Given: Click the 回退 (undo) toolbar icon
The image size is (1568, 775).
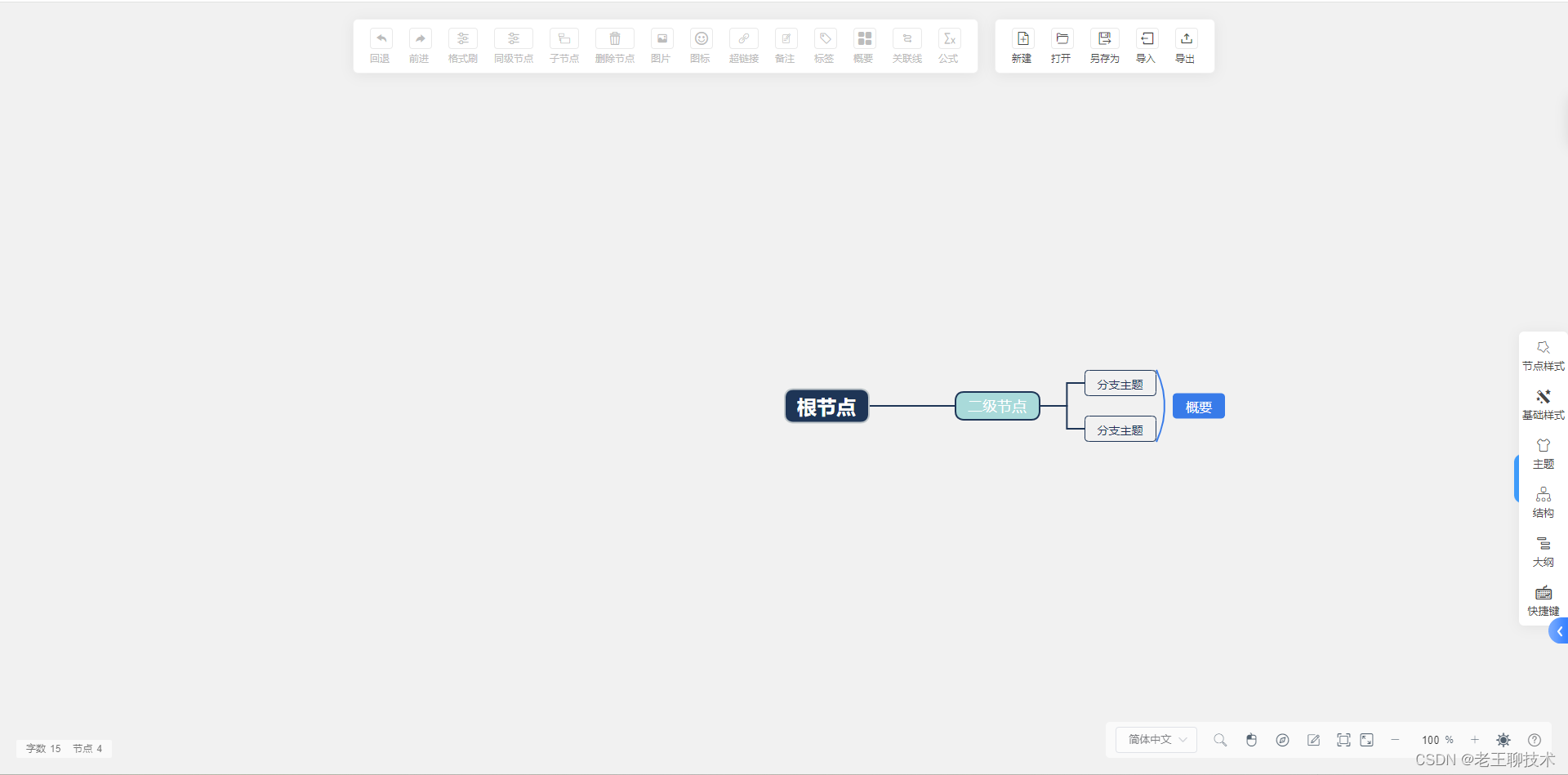Looking at the screenshot, I should pos(381,38).
